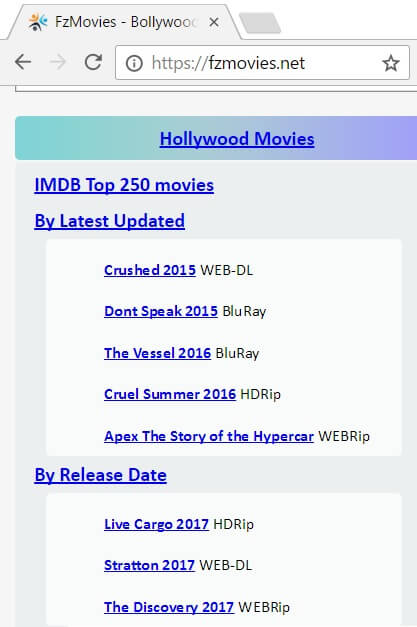The width and height of the screenshot is (417, 627).
Task: Open The Vessel 2016 movie link
Action: (158, 353)
